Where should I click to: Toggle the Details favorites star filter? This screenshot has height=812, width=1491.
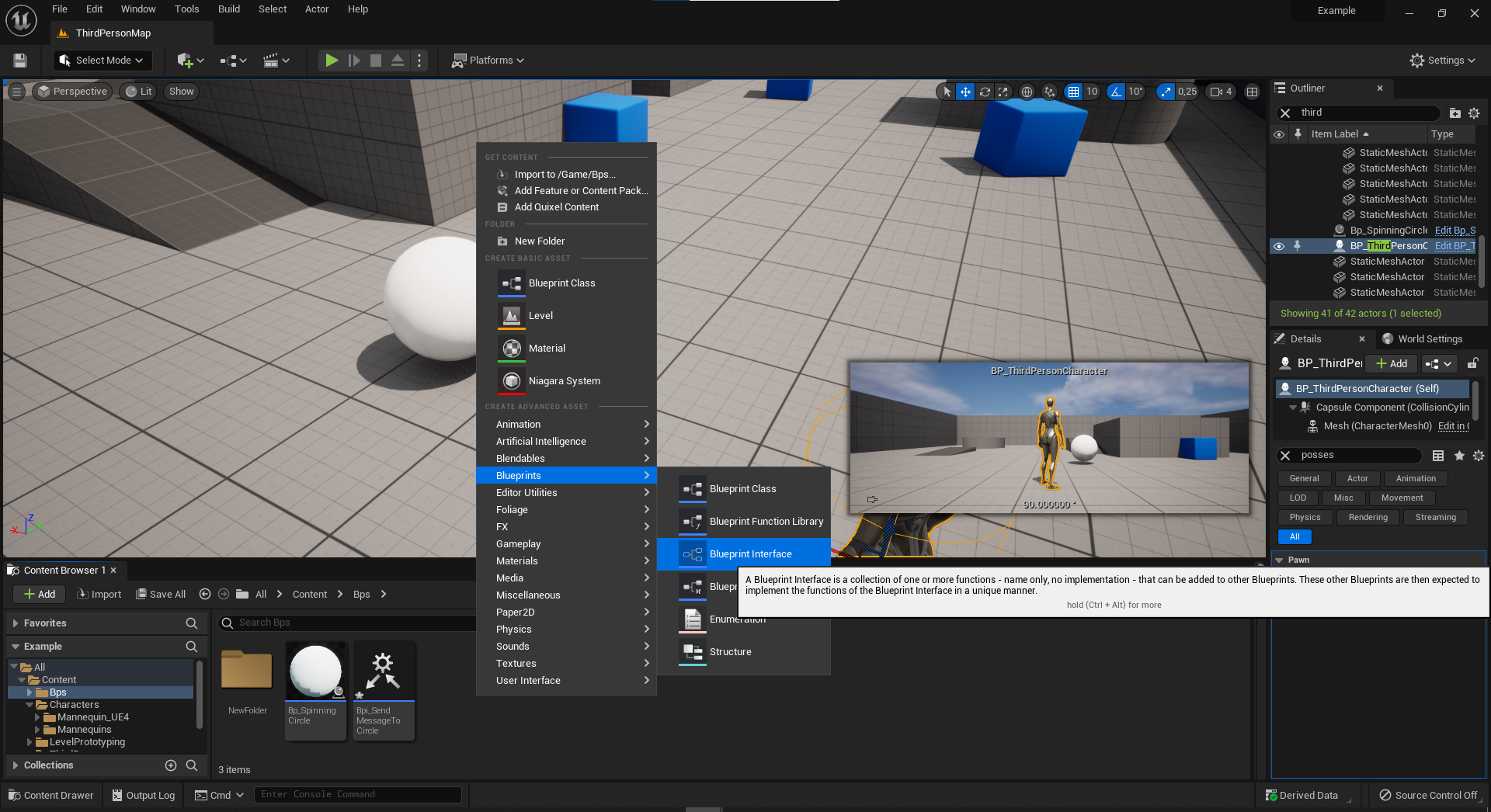pyautogui.click(x=1459, y=456)
